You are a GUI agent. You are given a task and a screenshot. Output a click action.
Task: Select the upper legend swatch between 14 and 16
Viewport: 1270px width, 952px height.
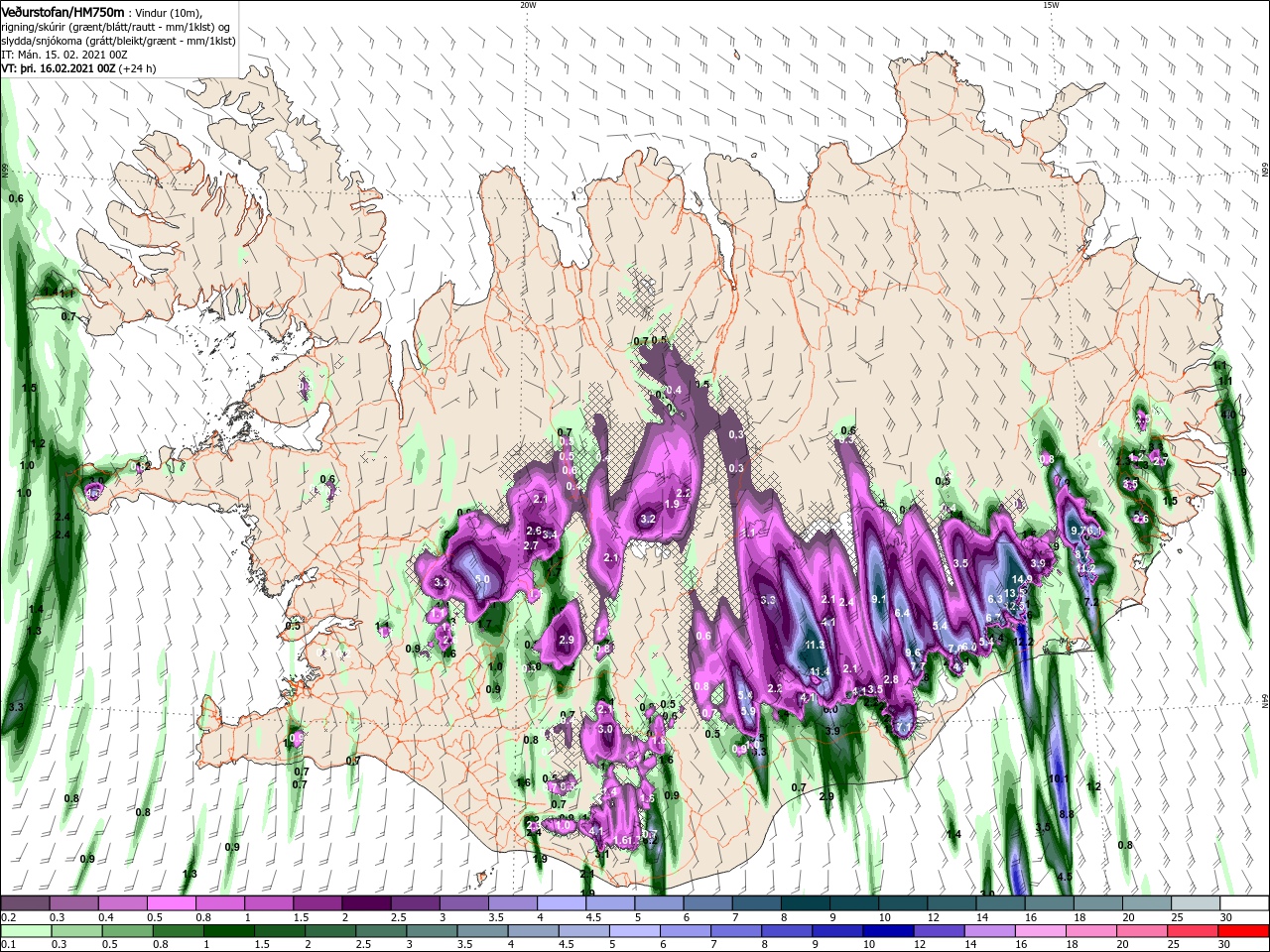(x=1001, y=902)
